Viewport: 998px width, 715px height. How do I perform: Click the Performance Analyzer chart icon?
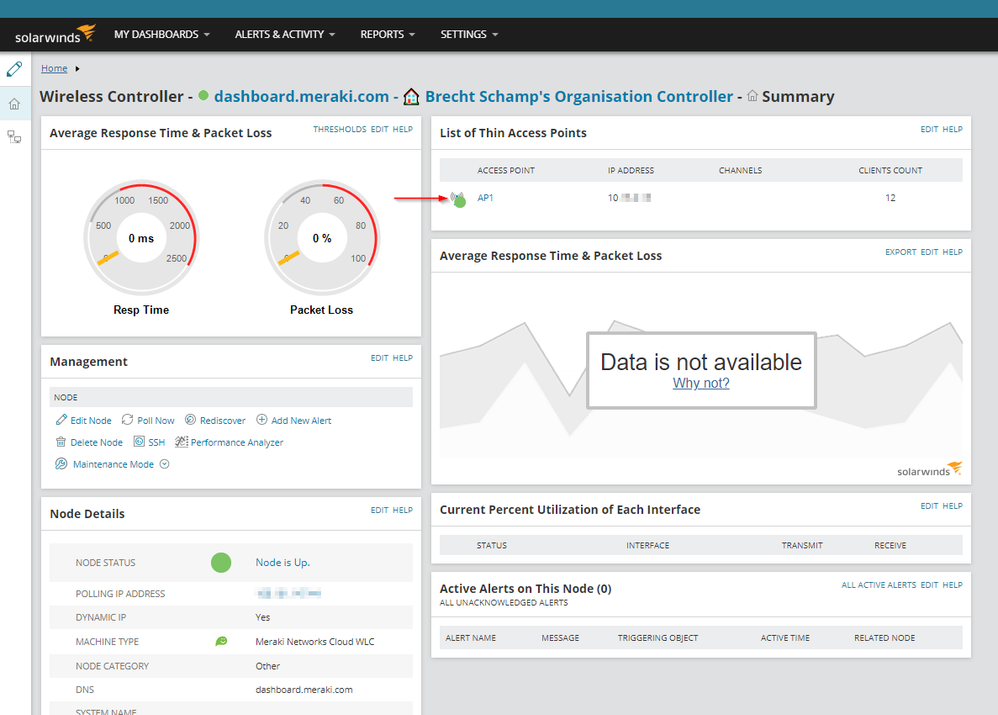181,442
